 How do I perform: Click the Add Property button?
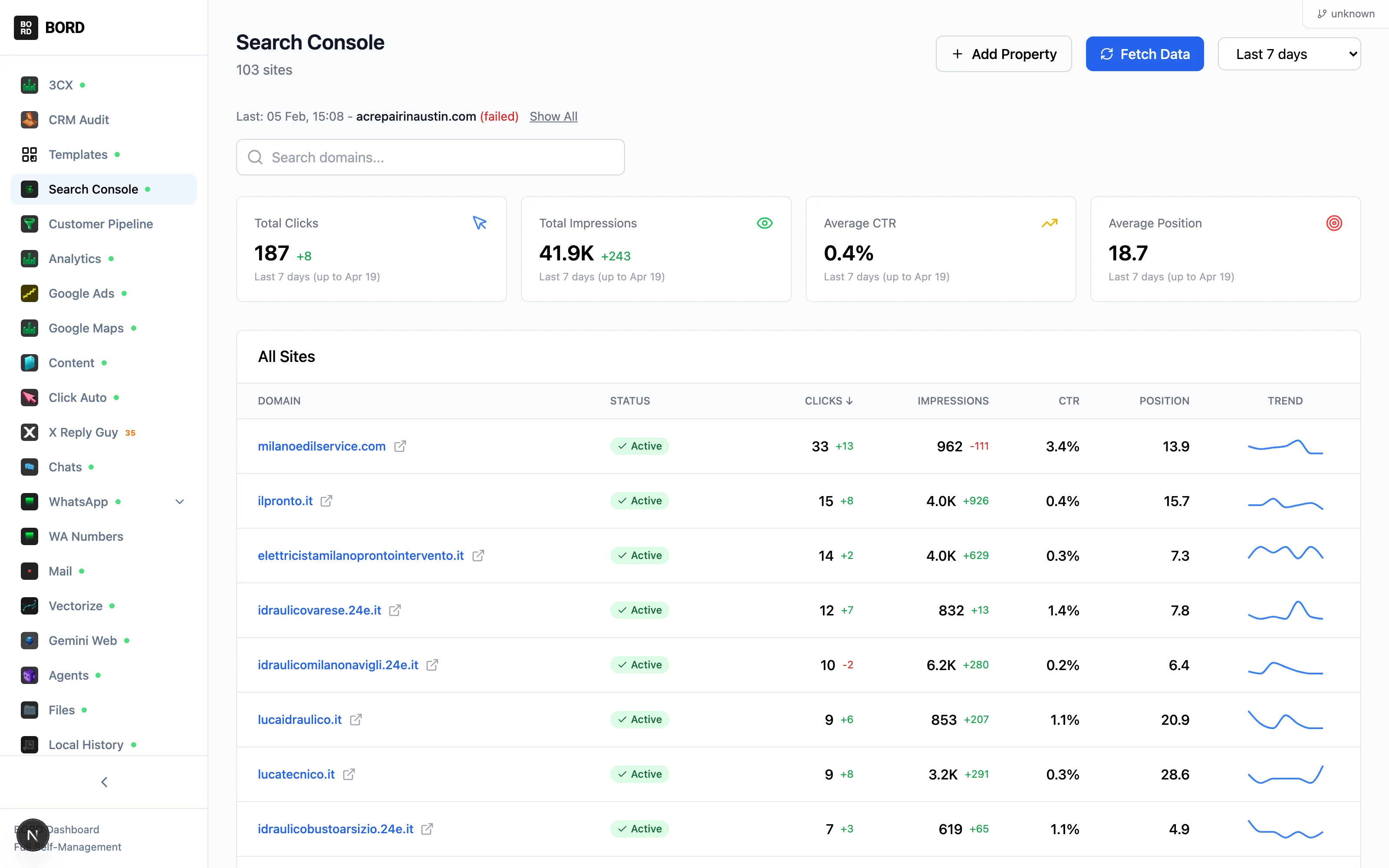point(1003,54)
